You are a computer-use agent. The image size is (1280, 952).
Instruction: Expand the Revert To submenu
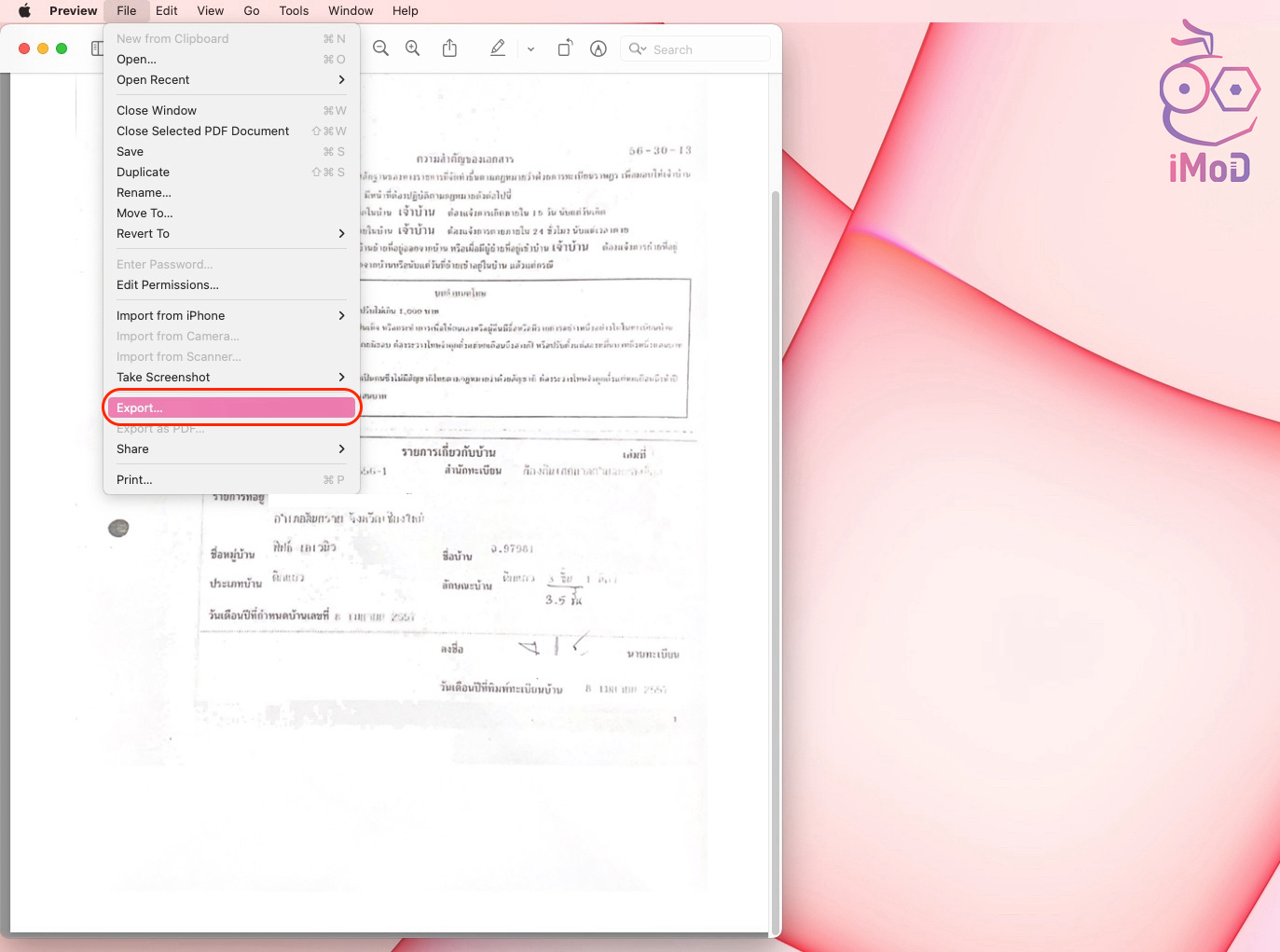(x=229, y=234)
